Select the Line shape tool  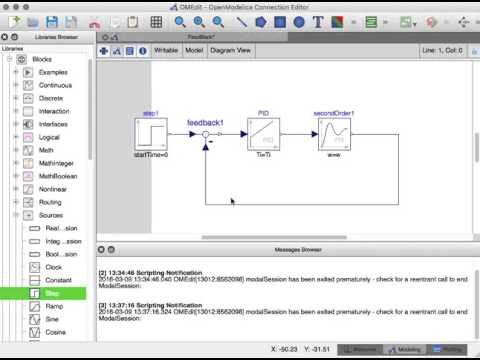[x=242, y=22]
